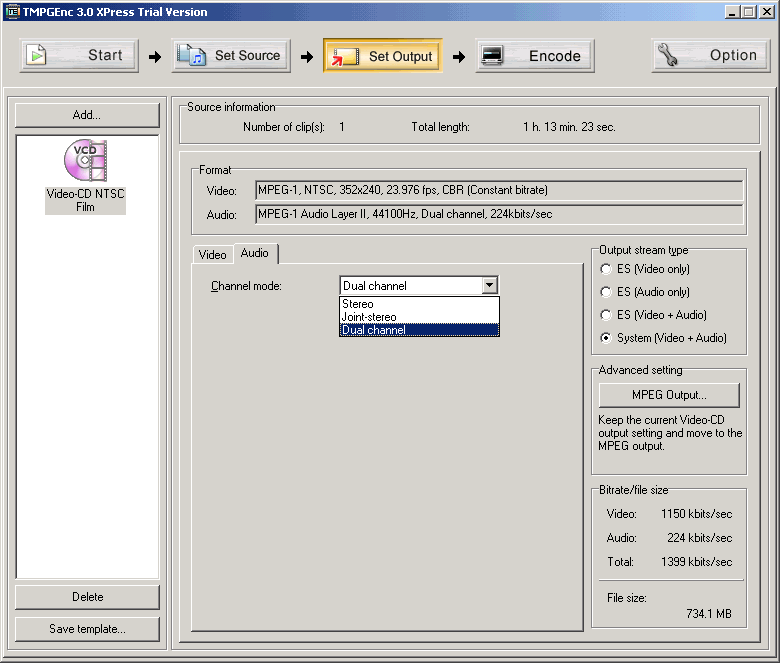This screenshot has height=663, width=780.
Task: Select the Set Output stage button
Action: [x=384, y=56]
